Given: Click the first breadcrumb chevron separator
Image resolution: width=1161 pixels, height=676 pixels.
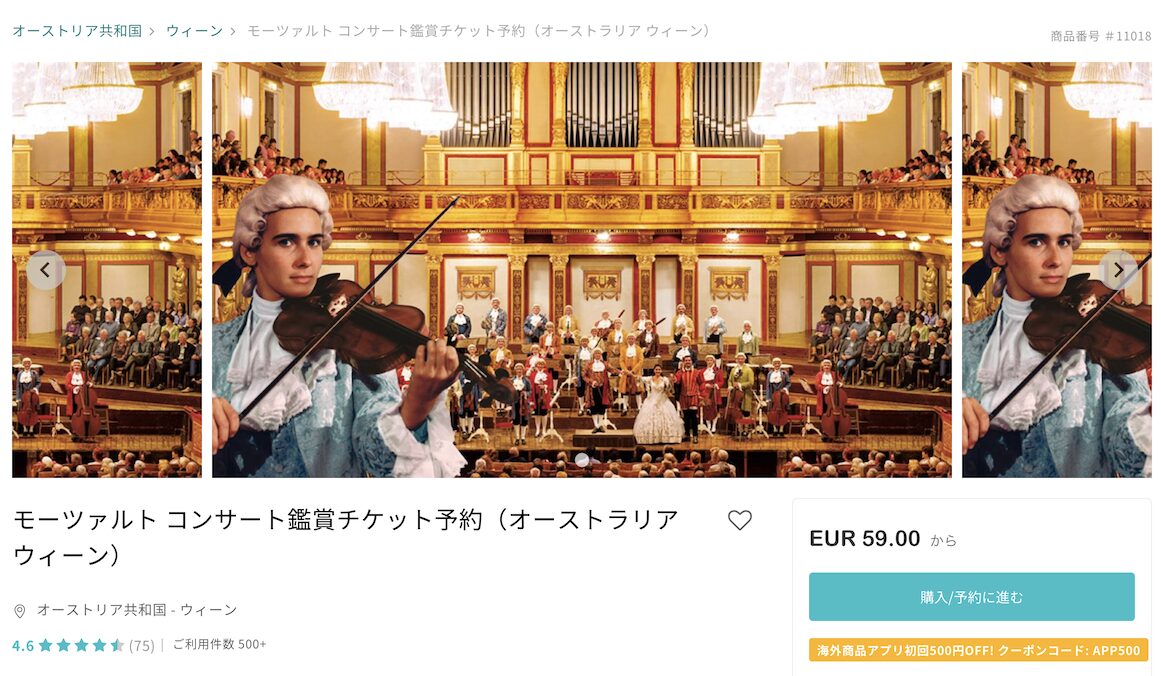Looking at the screenshot, I should [153, 31].
